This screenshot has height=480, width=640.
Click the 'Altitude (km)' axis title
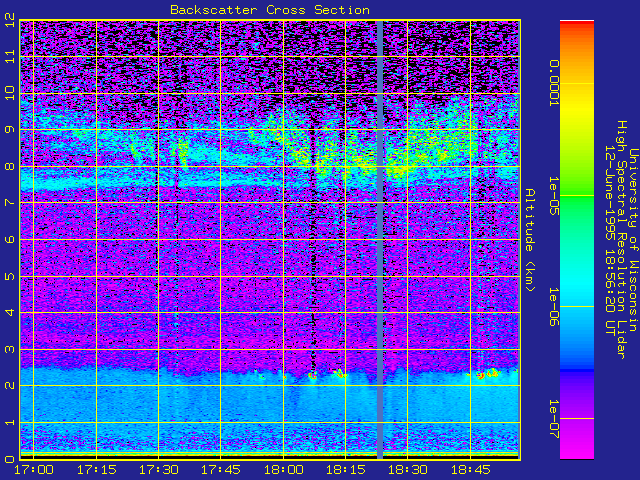(x=530, y=240)
